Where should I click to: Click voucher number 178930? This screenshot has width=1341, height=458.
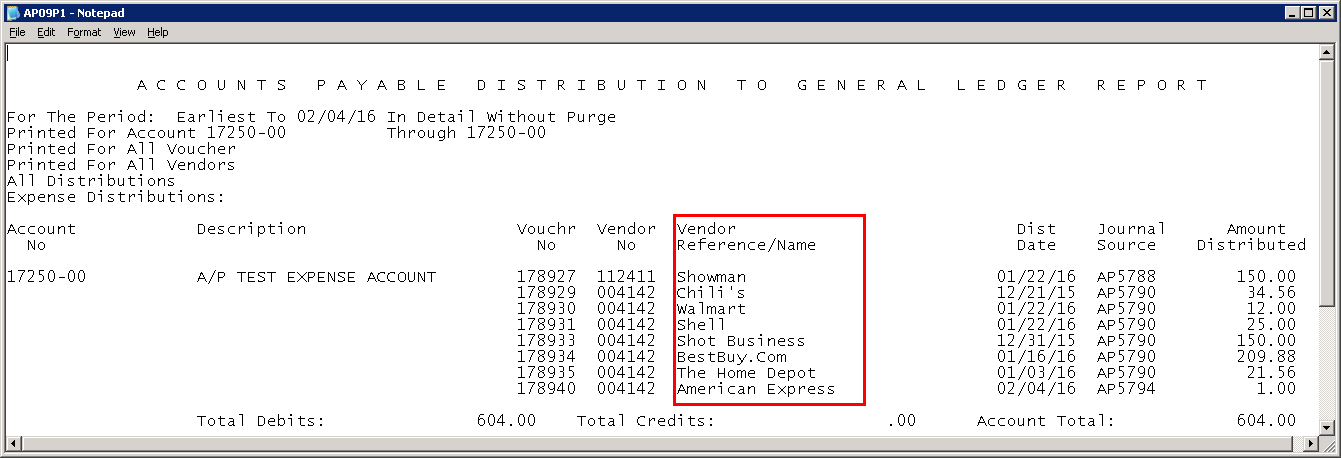546,309
